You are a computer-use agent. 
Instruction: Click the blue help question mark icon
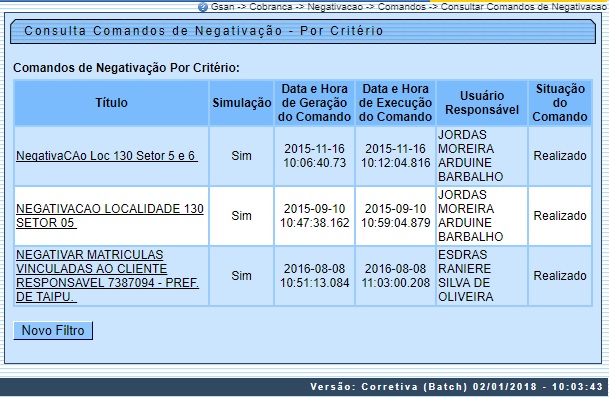point(203,7)
